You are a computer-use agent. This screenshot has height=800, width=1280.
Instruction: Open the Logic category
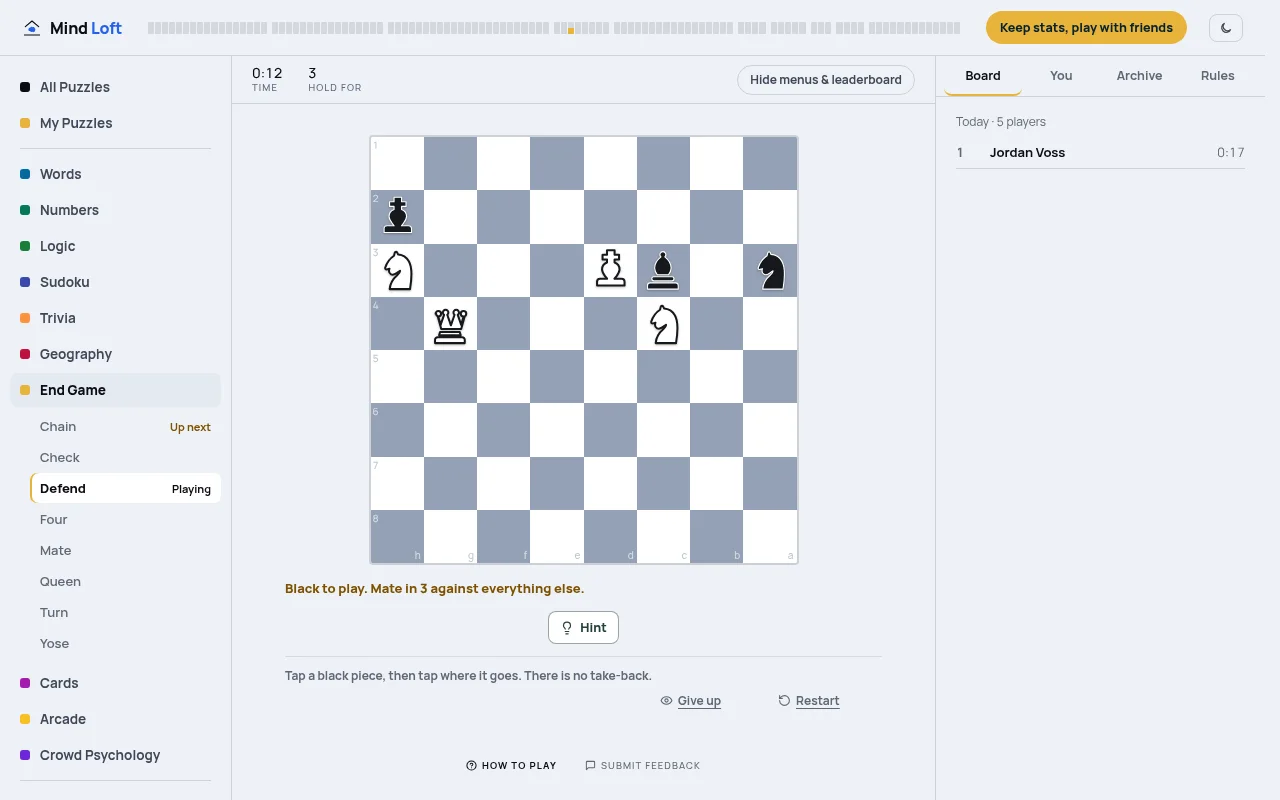coord(115,246)
